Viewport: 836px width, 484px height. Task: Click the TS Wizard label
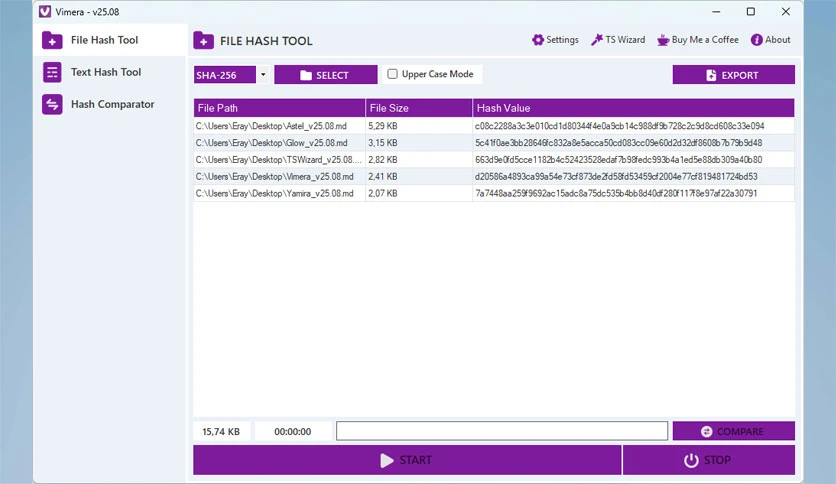click(x=625, y=39)
